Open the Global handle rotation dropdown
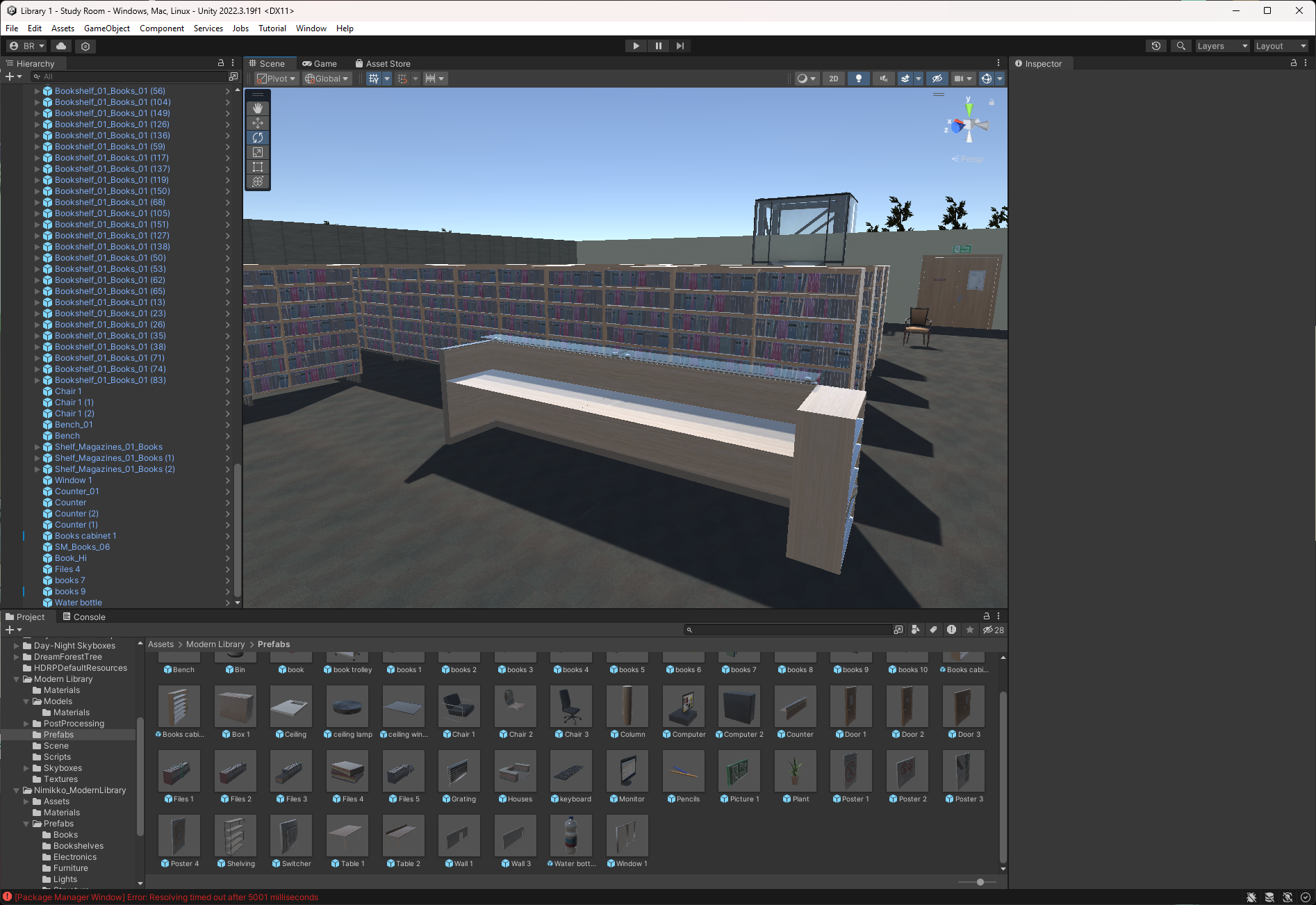The height and width of the screenshot is (905, 1316). click(x=327, y=79)
